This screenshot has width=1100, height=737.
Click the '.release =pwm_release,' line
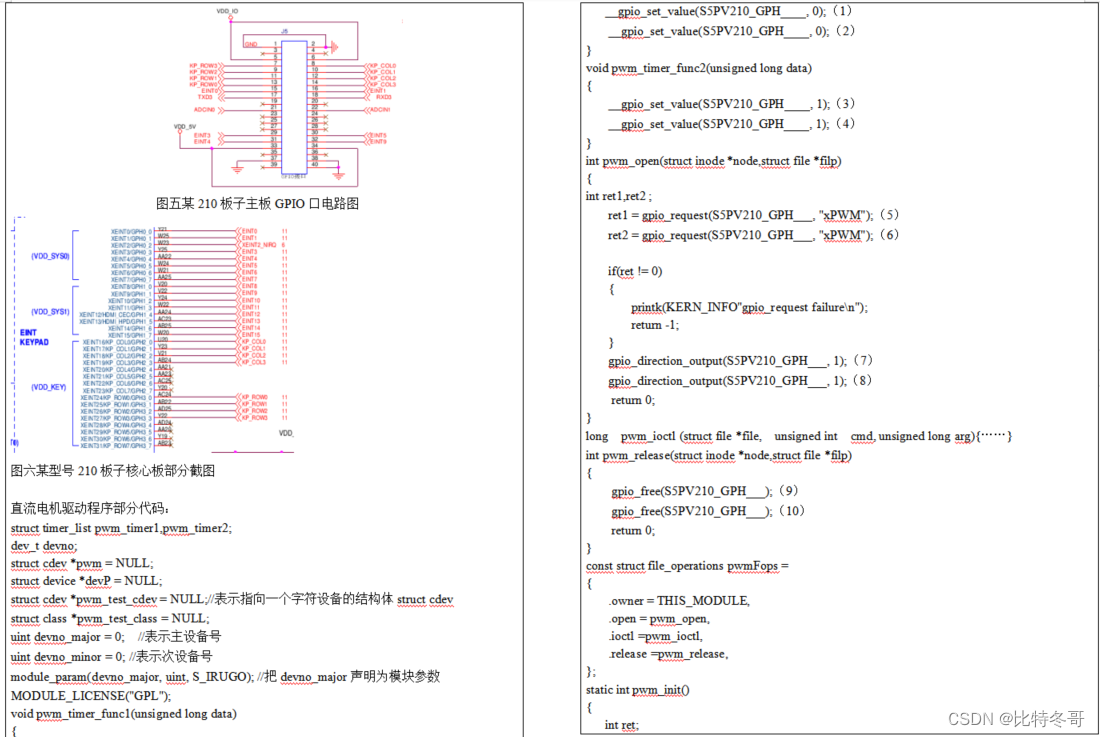668,654
